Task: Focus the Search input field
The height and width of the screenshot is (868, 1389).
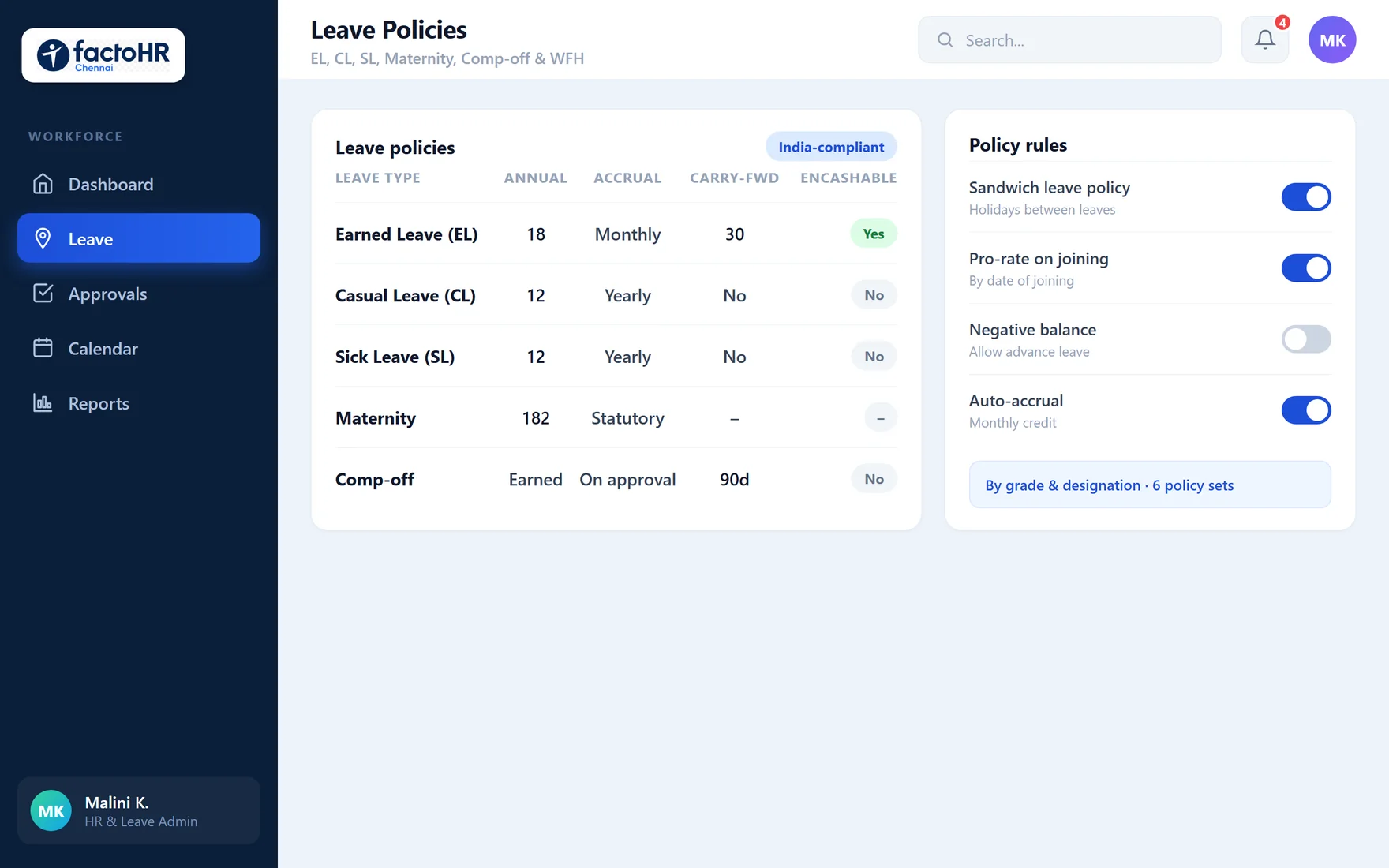Action: point(1069,39)
